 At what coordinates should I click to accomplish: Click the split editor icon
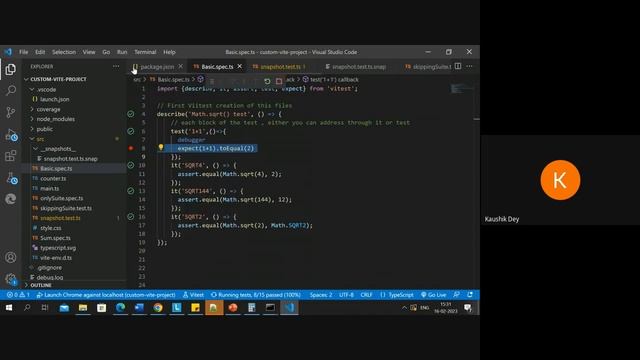click(x=458, y=66)
